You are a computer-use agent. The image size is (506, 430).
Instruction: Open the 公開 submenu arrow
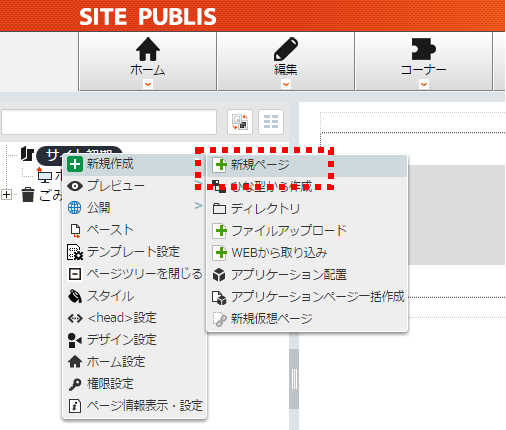coord(198,206)
